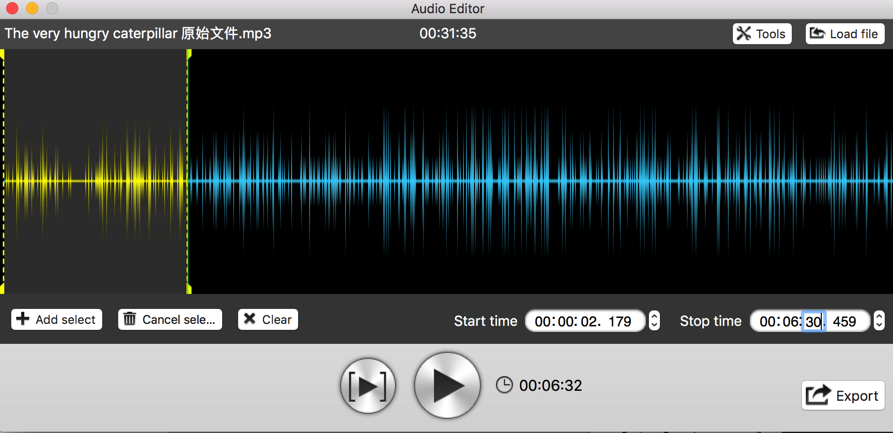Clear all selections
This screenshot has width=893, height=433.
coord(268,320)
